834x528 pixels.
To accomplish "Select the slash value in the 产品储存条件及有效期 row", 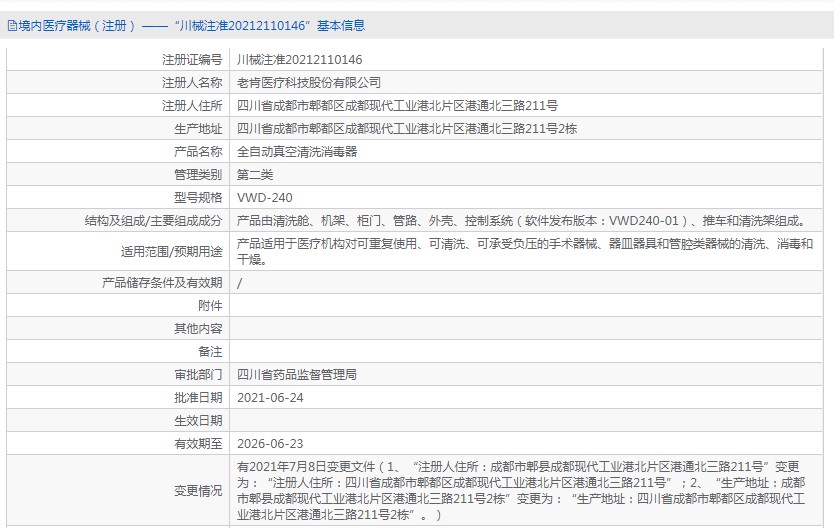I will click(239, 283).
